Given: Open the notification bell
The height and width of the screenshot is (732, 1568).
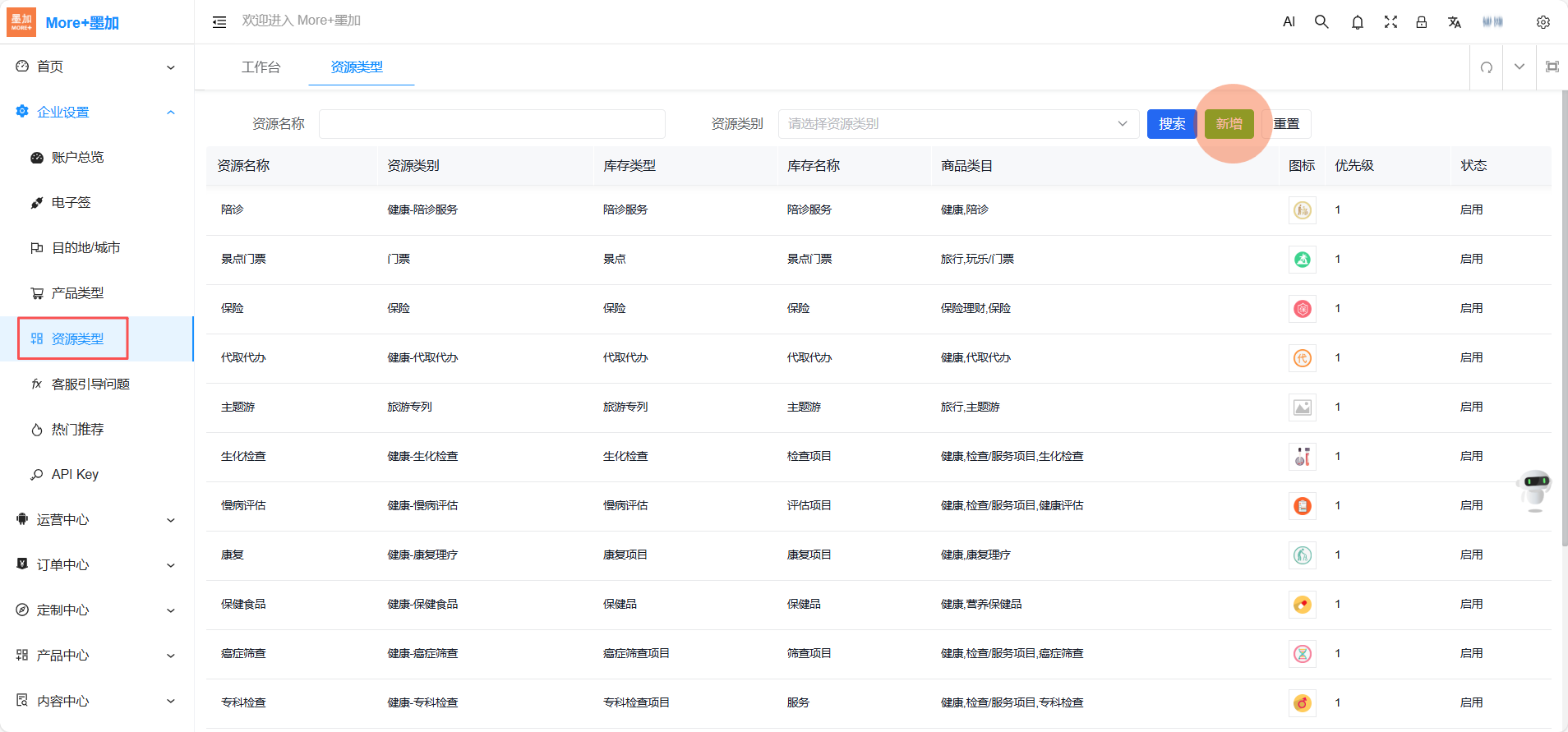Looking at the screenshot, I should [1357, 22].
